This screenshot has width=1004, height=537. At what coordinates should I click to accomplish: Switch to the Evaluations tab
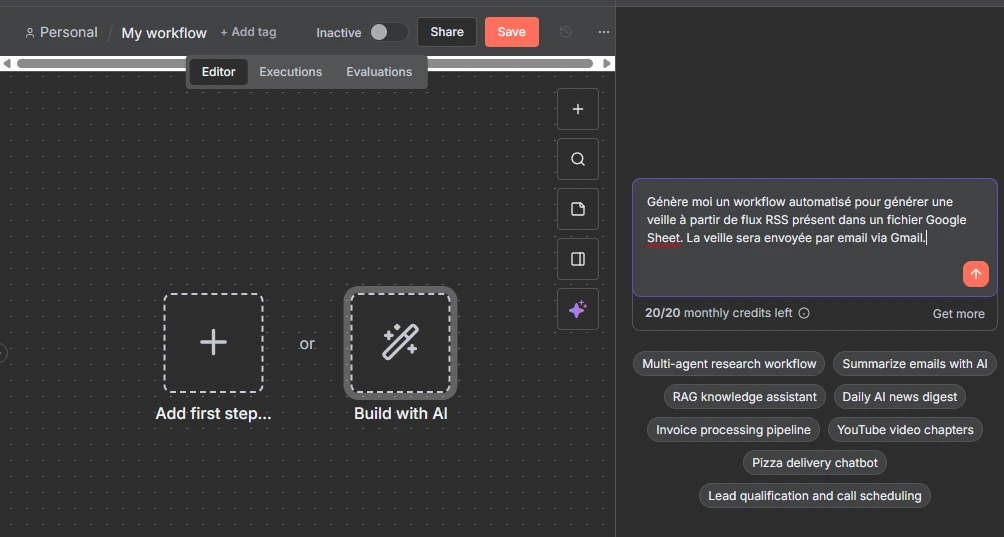[379, 72]
